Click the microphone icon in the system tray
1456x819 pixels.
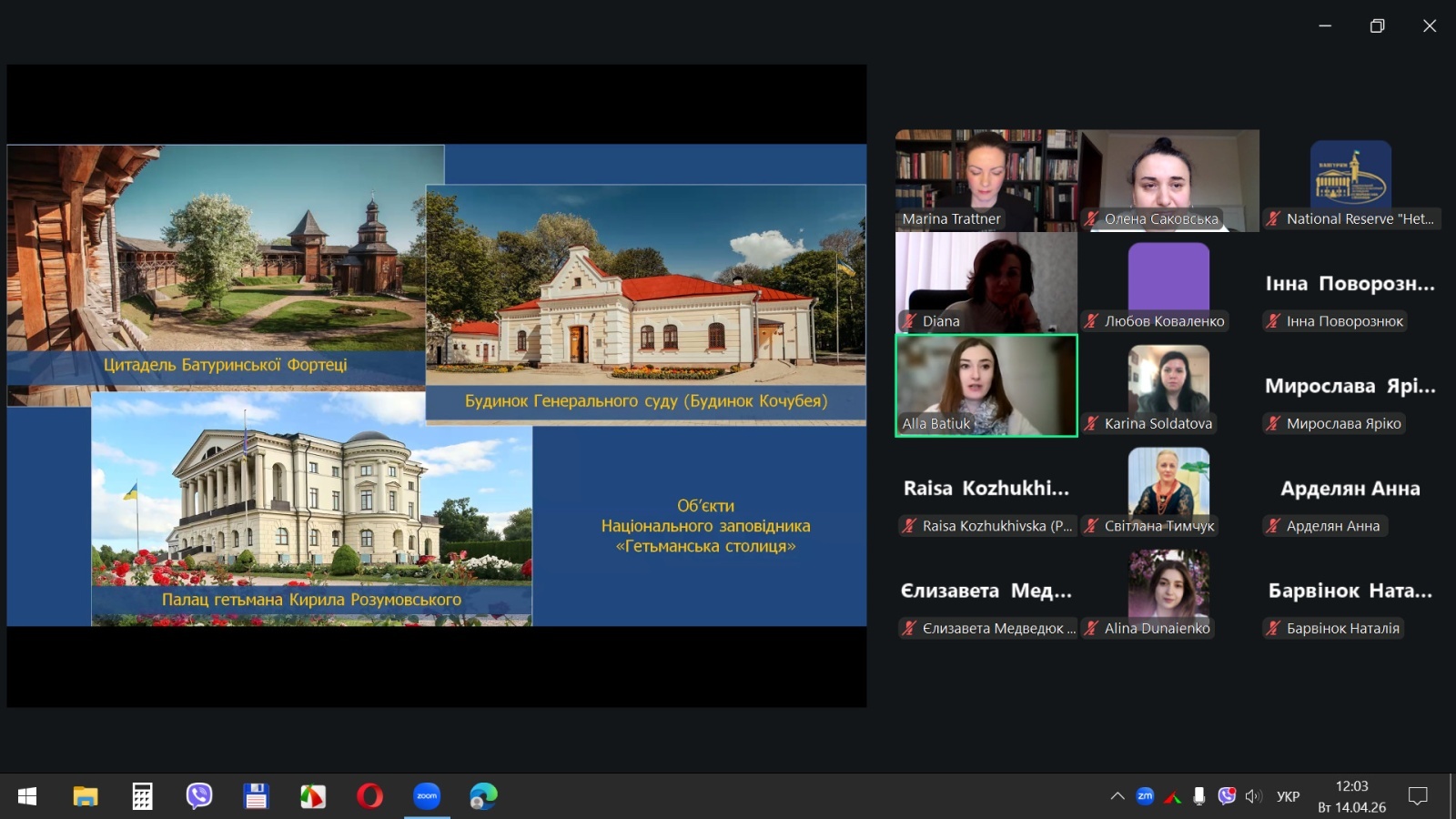(1199, 796)
